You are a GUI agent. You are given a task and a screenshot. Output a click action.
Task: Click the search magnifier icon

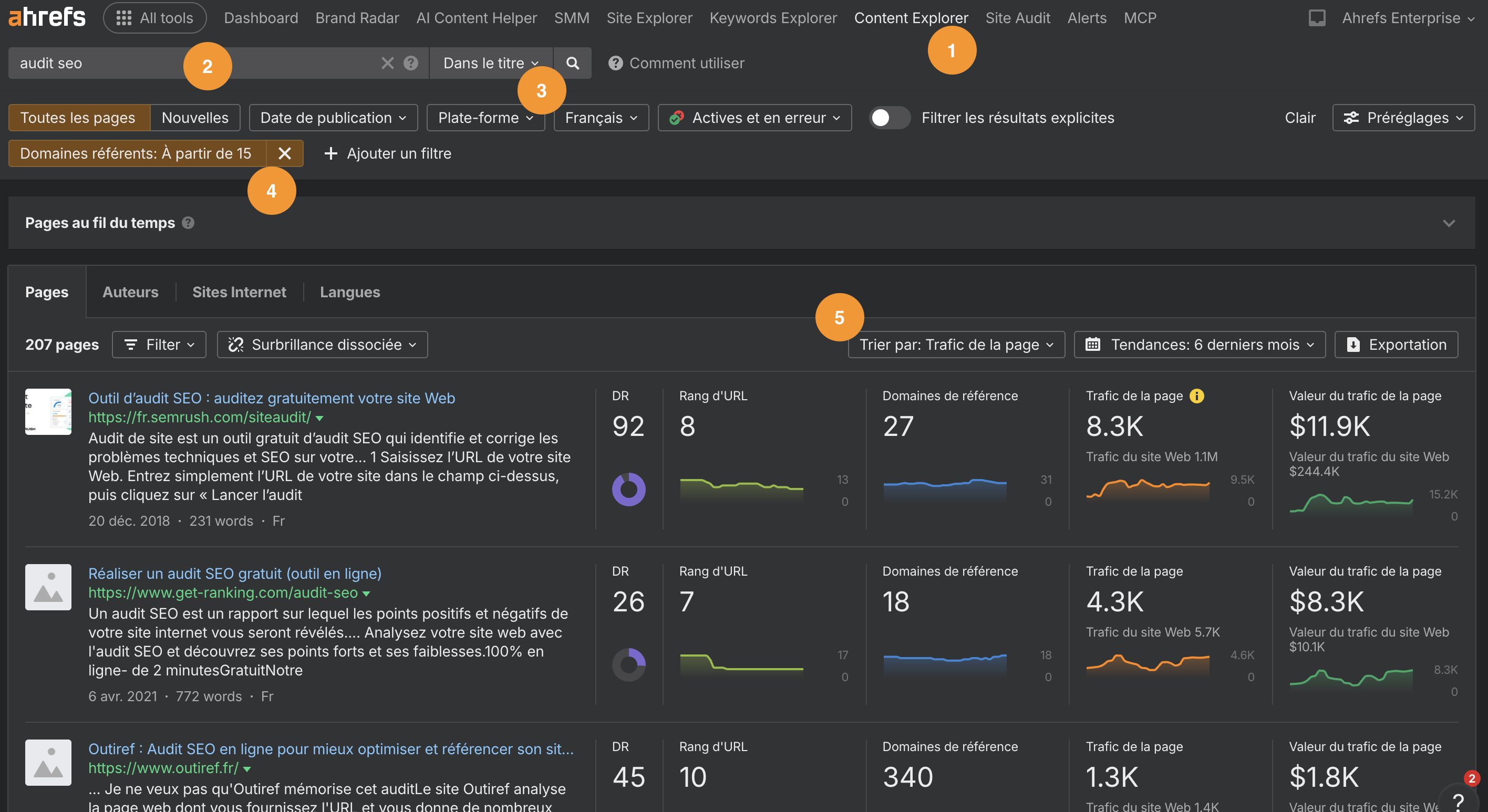pos(572,63)
